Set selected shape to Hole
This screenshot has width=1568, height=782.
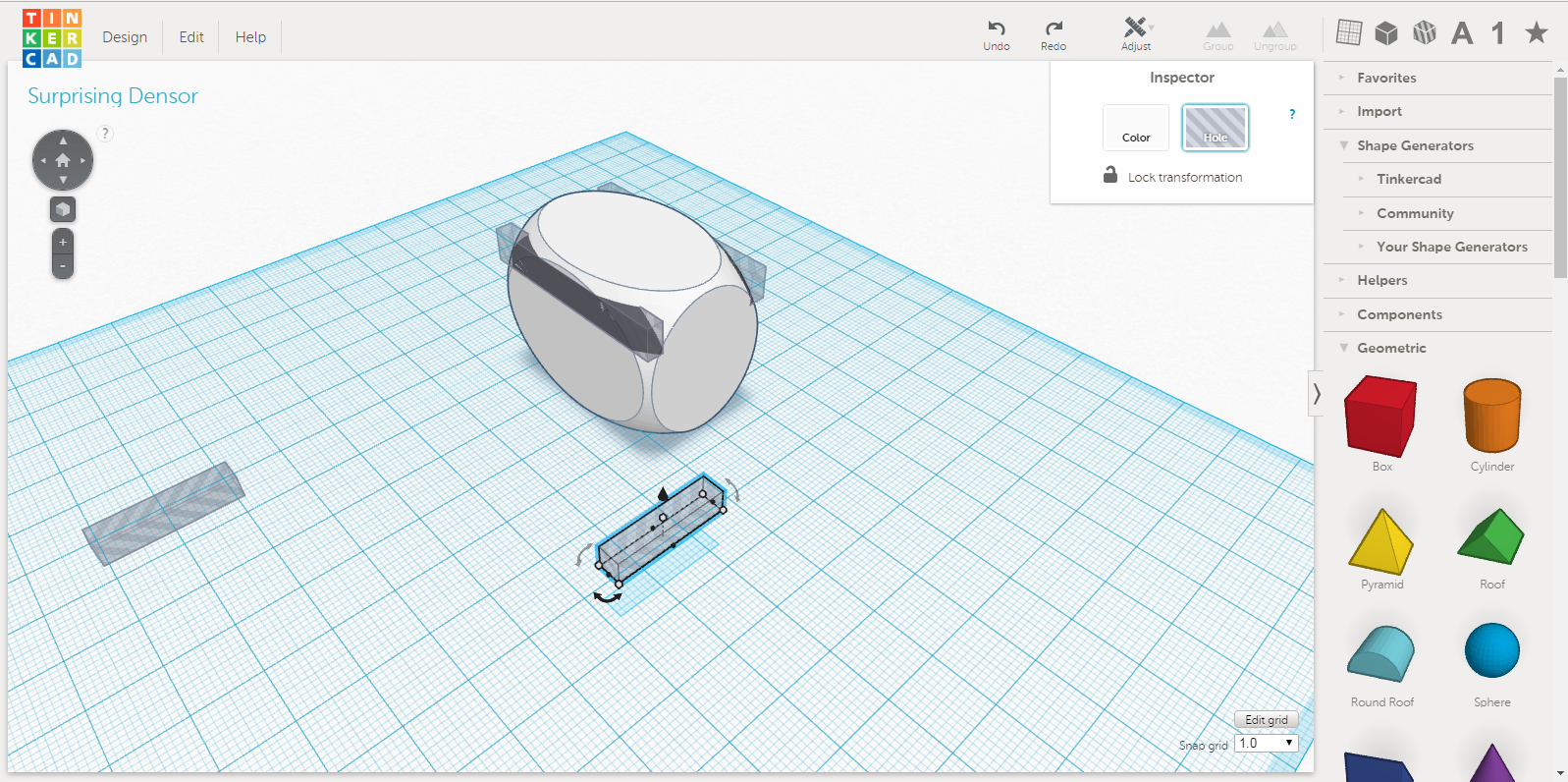(x=1216, y=128)
